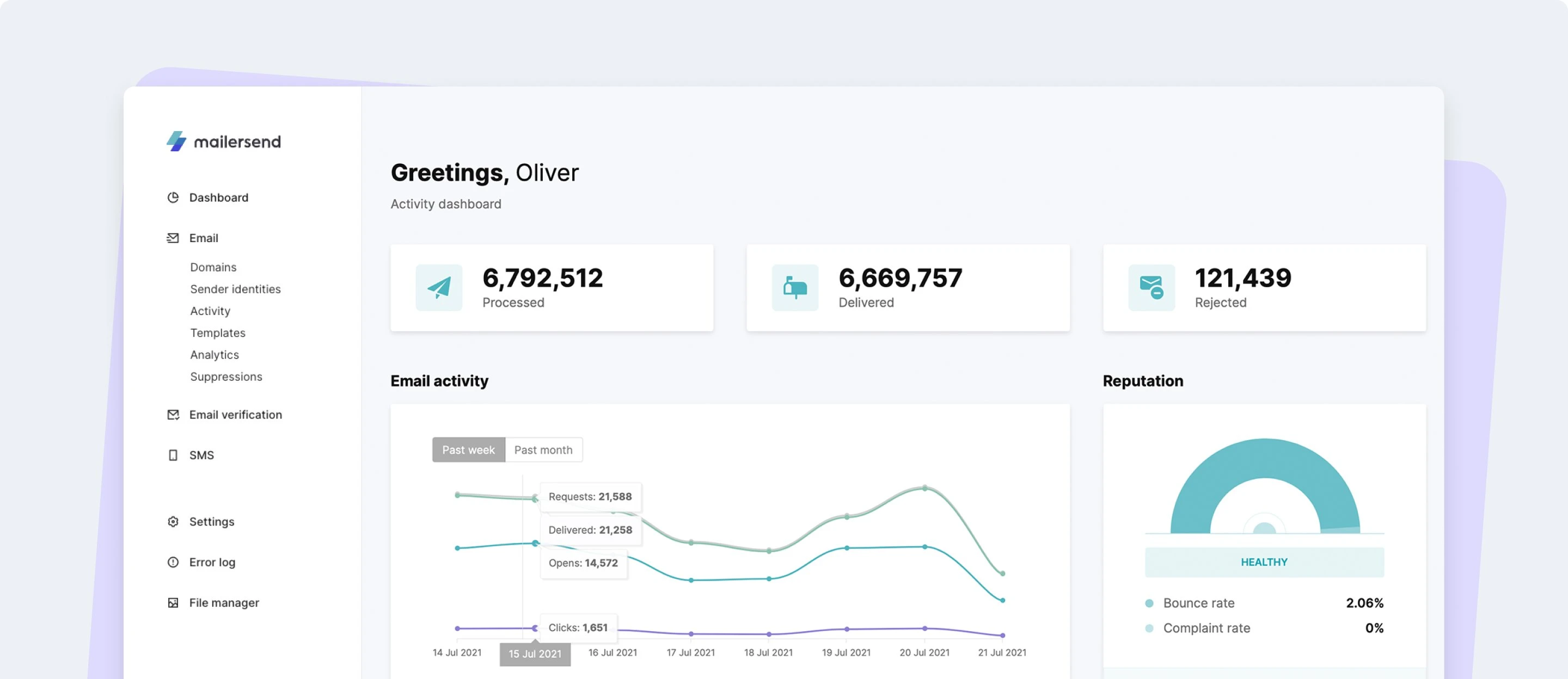This screenshot has height=679, width=1568.
Task: Click the Reputation heading
Action: pyautogui.click(x=1143, y=381)
